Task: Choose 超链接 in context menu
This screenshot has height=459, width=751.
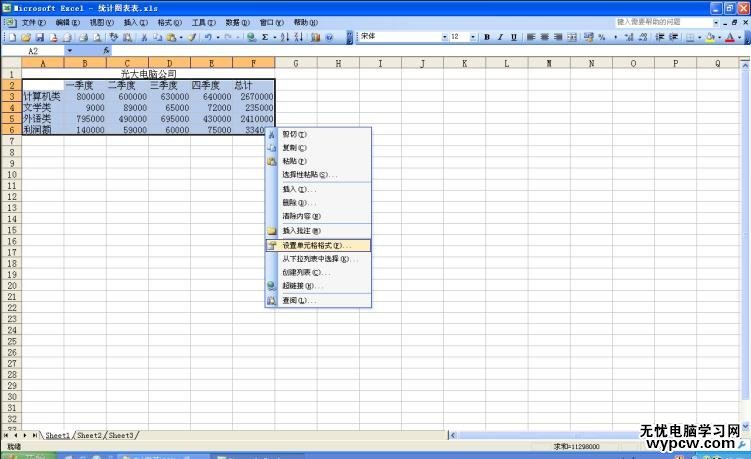Action: [318, 286]
